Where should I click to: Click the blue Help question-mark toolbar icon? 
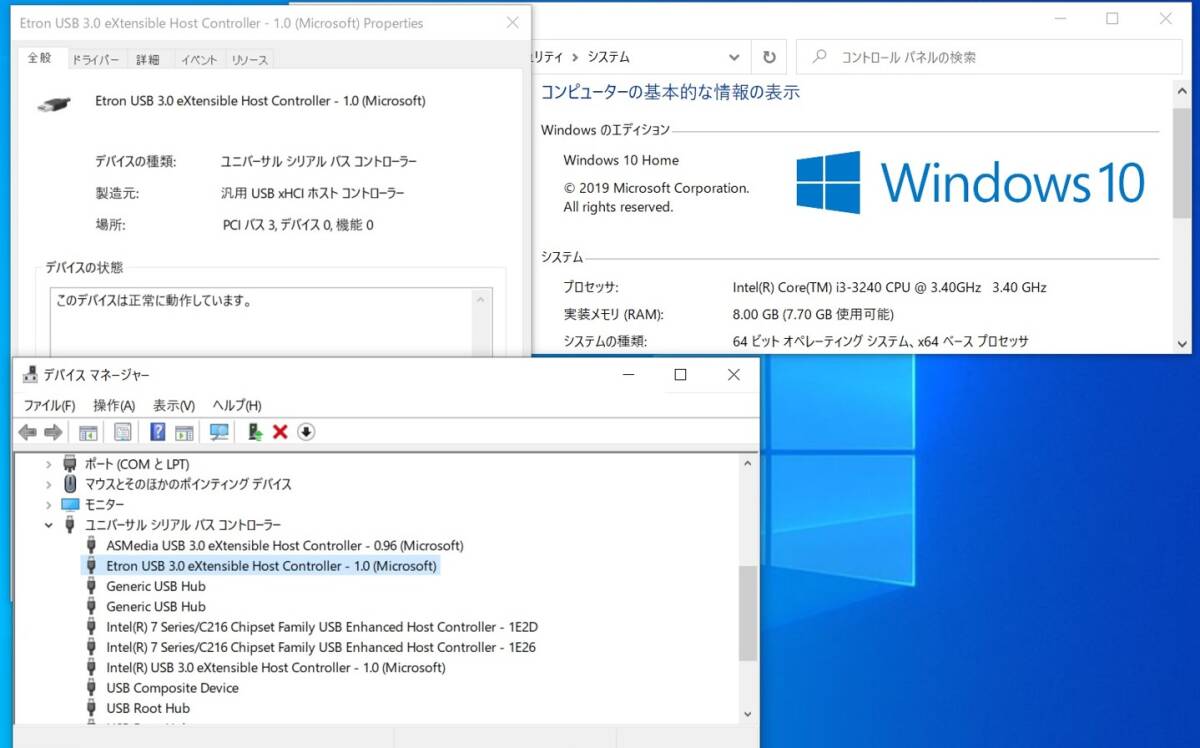[157, 432]
